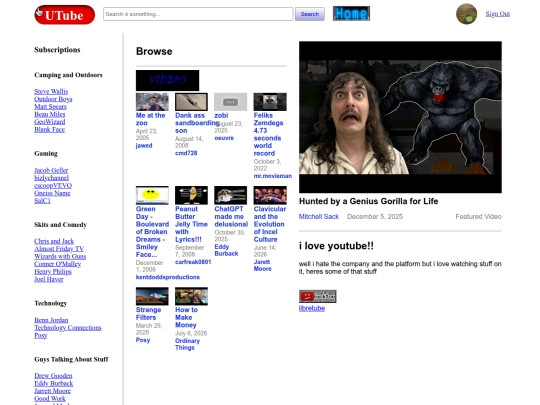
Task: Open the Dank ass sandboarding son thumbnail
Action: pos(191,102)
